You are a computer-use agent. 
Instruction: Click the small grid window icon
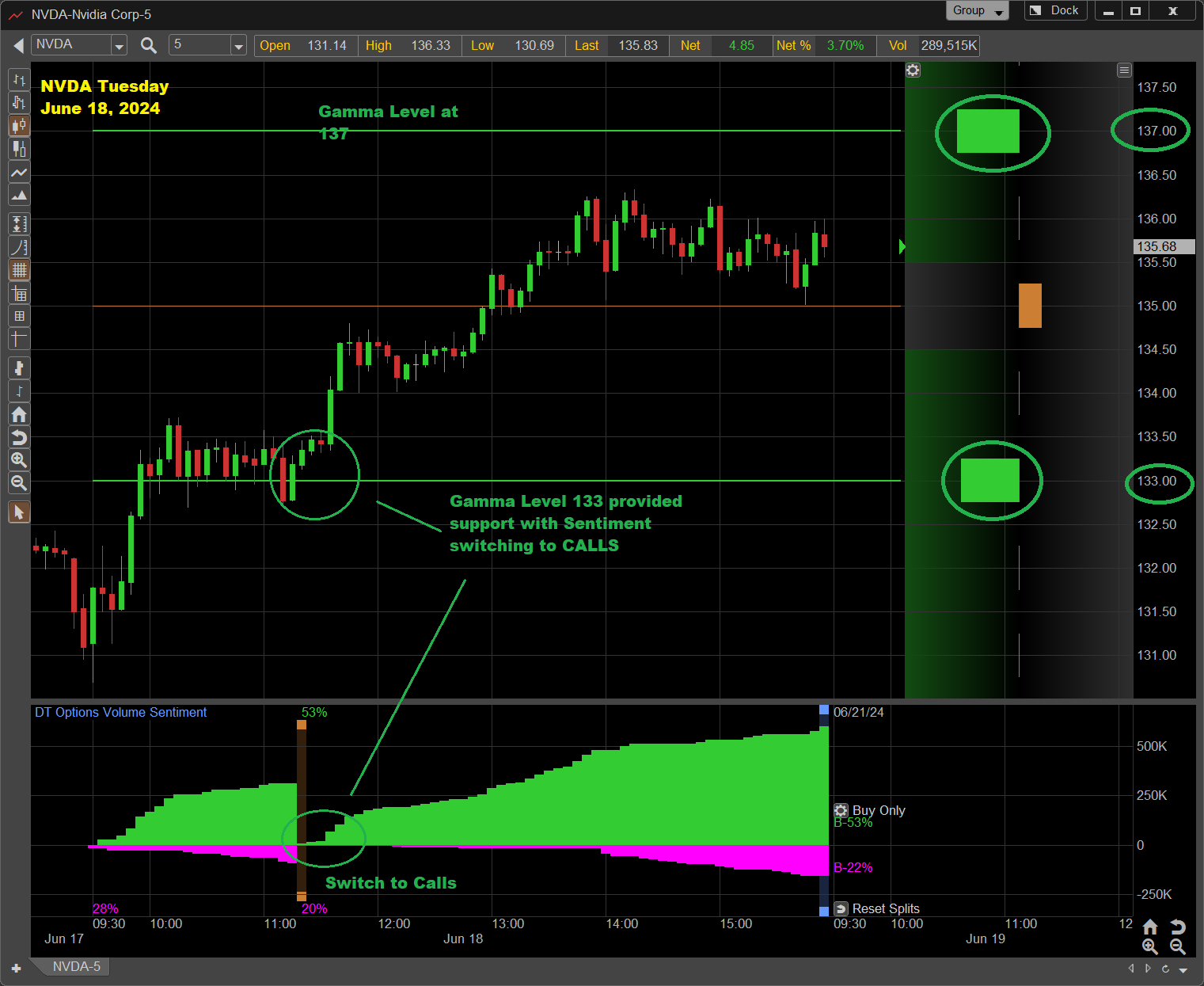click(x=19, y=316)
